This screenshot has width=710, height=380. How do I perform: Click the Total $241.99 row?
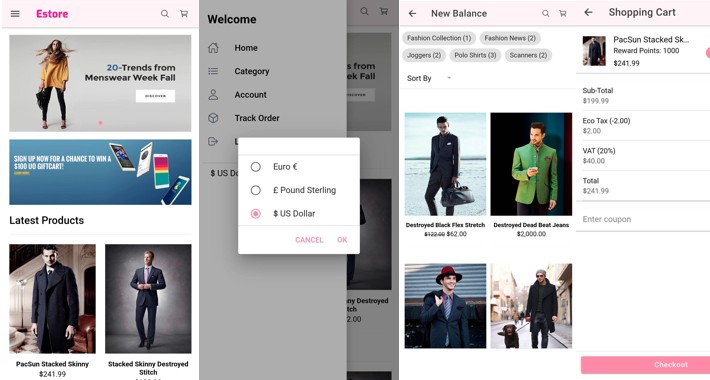tap(643, 186)
